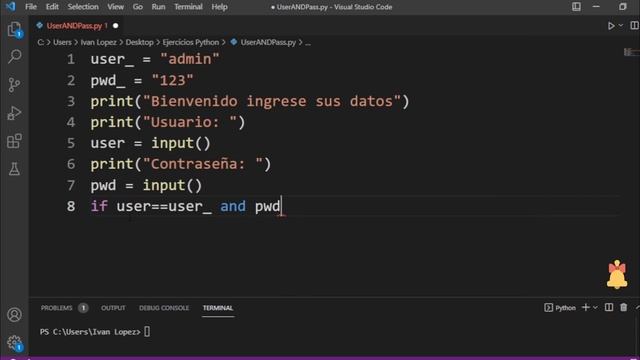
Task: Toggle the layout panel icon in title bar
Action: 576,7
